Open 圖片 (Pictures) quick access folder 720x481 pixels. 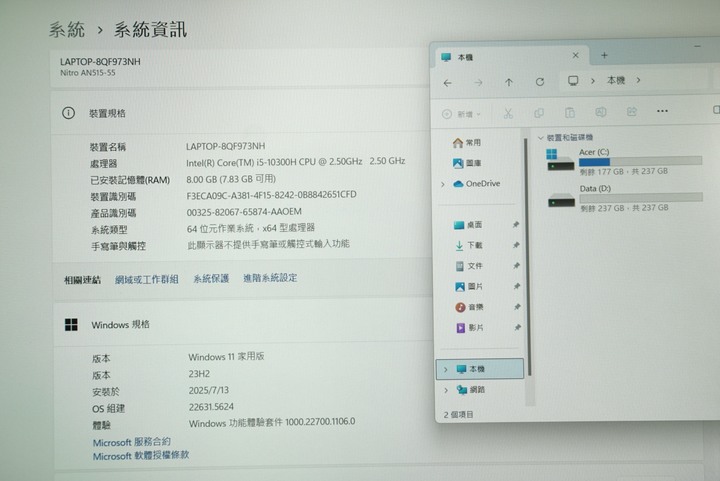click(469, 287)
